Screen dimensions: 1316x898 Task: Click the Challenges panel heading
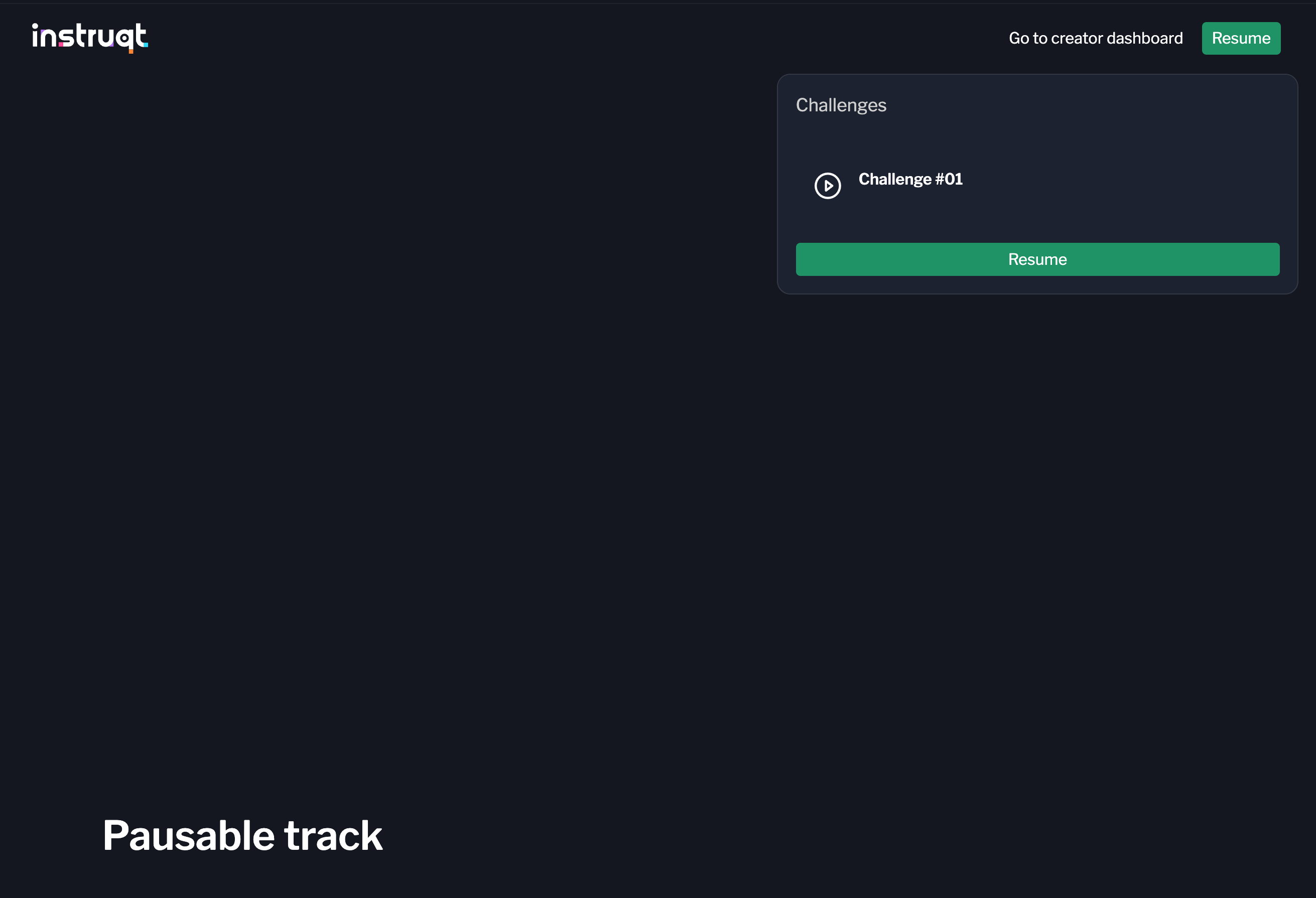coord(840,105)
